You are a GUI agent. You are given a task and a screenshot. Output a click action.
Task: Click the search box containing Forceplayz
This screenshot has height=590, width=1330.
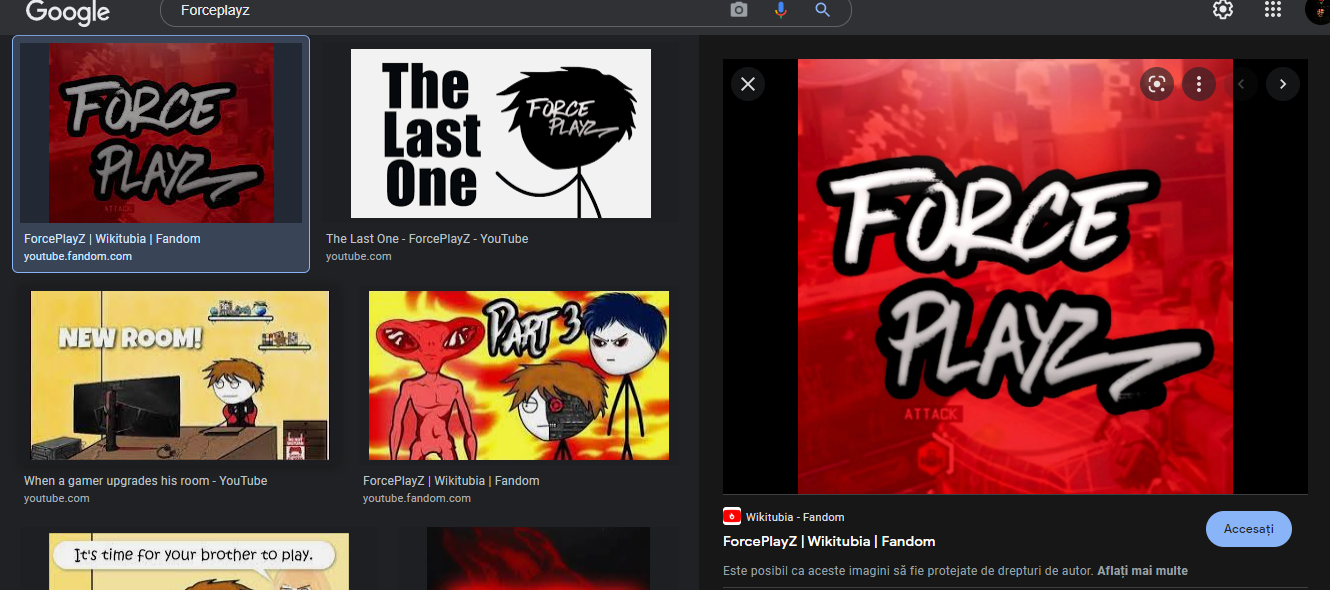coord(506,10)
